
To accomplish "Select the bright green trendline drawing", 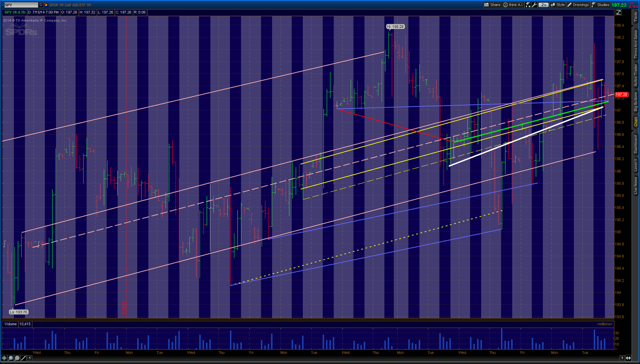I will (x=531, y=122).
